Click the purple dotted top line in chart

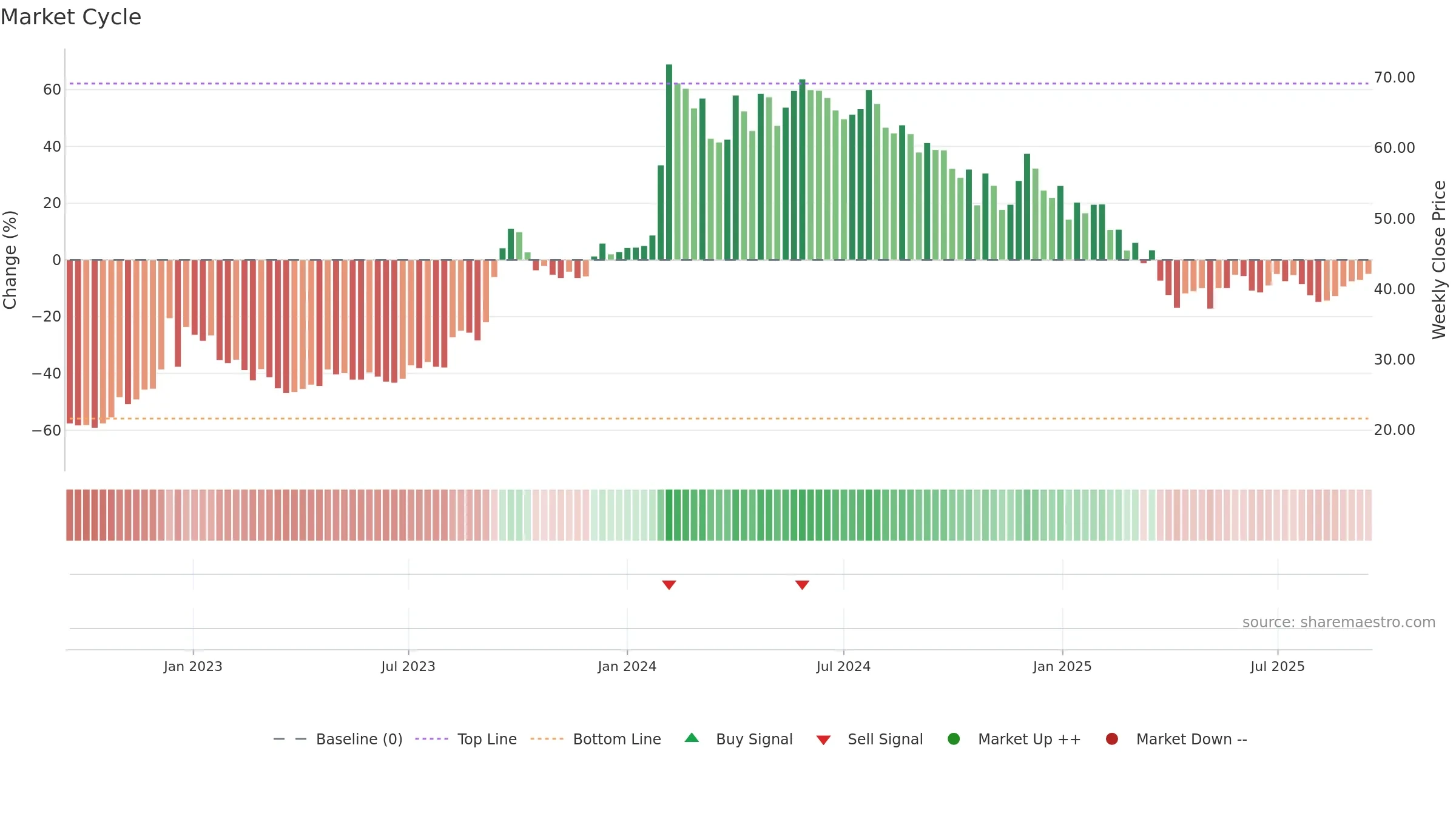pyautogui.click(x=719, y=83)
